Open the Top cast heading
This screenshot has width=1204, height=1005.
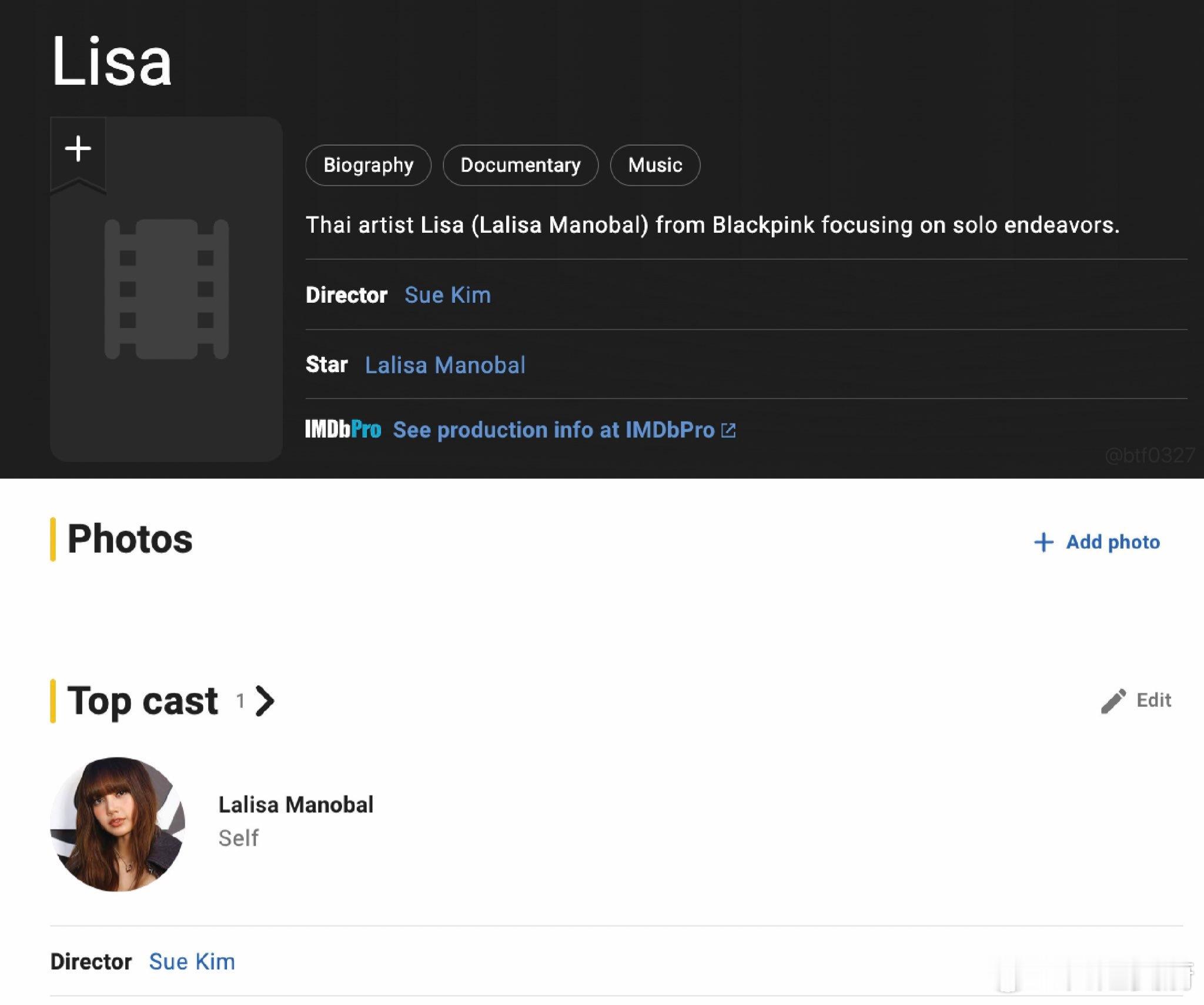click(x=142, y=701)
